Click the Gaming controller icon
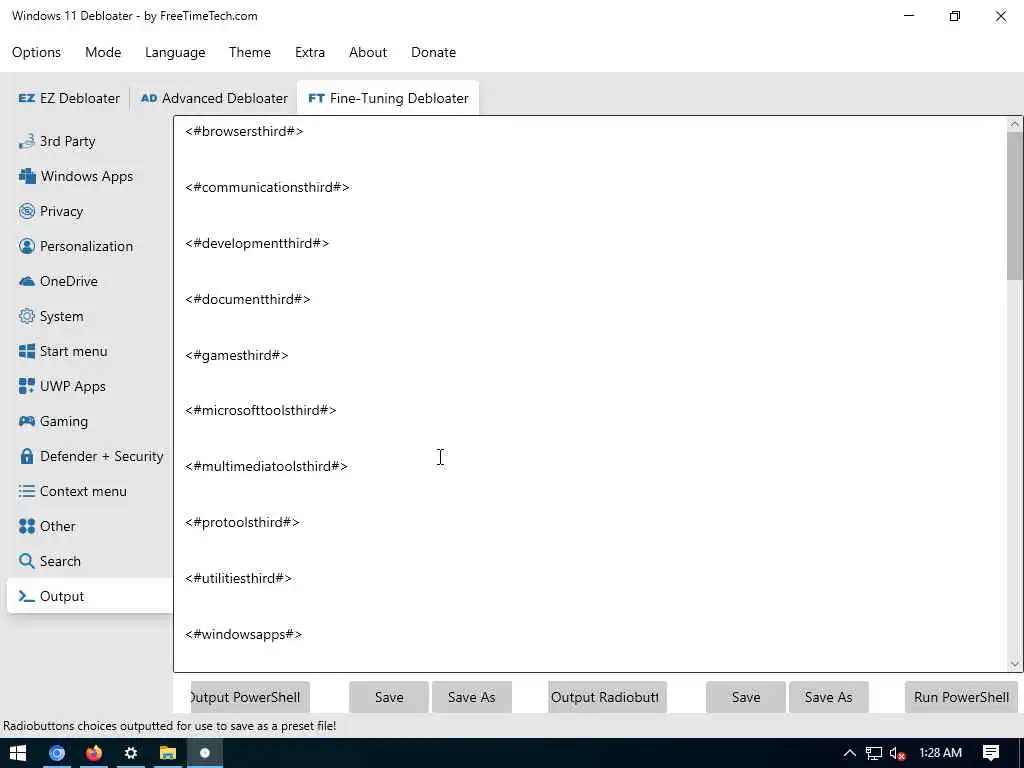Image resolution: width=1024 pixels, height=768 pixels. 27,421
